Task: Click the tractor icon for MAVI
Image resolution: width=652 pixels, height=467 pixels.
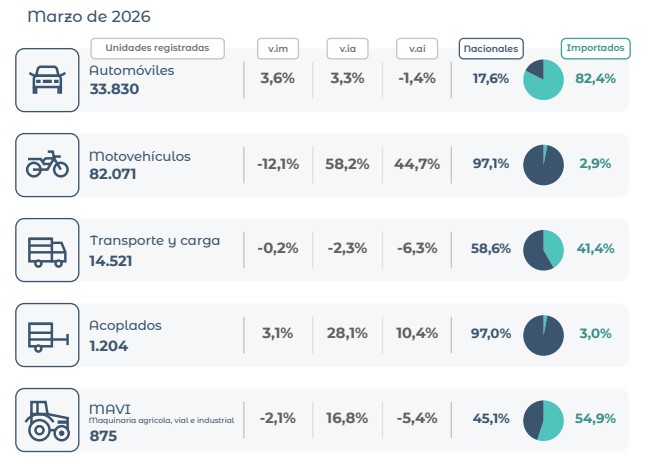Action: coord(47,419)
